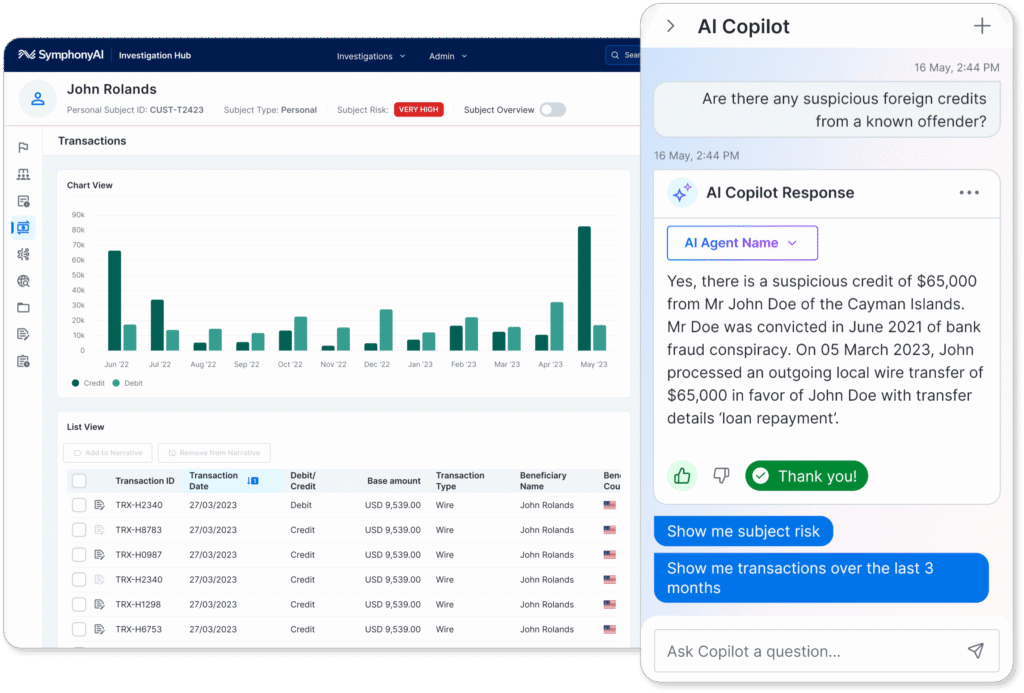Image resolution: width=1024 pixels, height=693 pixels.
Task: Select the Transactions icon in the sidebar
Action: pos(23,228)
